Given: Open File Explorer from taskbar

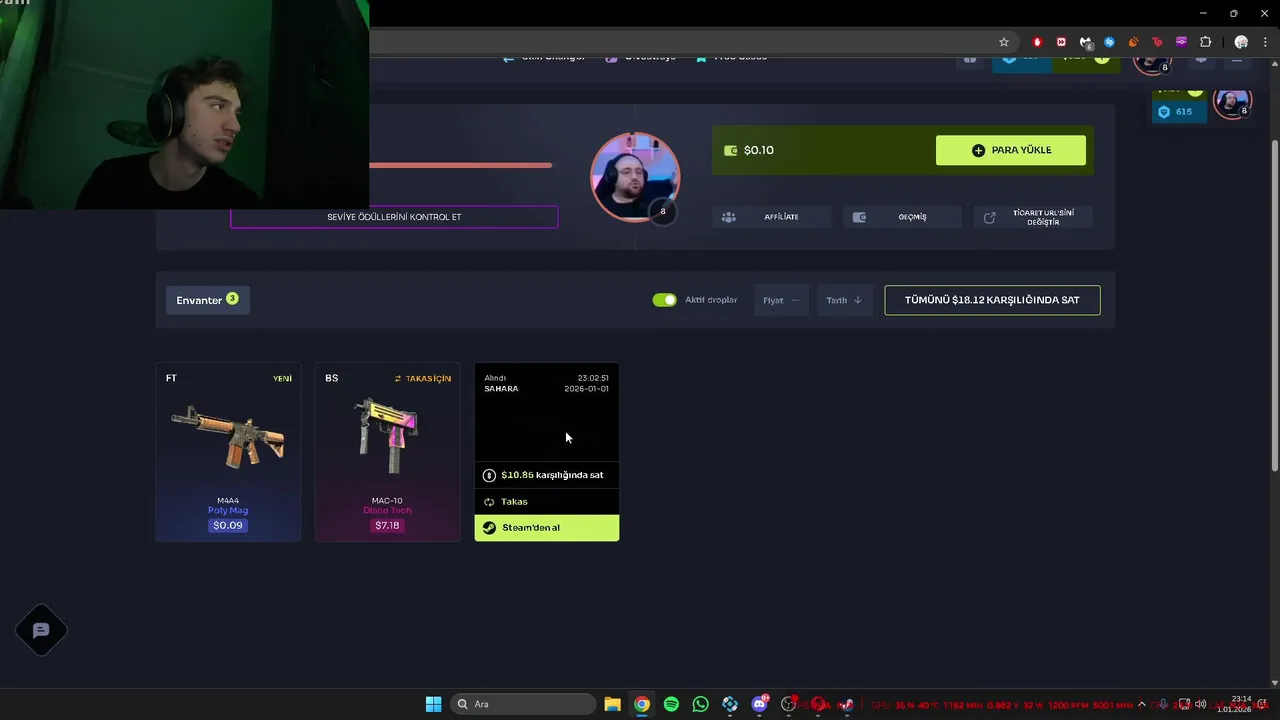Looking at the screenshot, I should (612, 704).
